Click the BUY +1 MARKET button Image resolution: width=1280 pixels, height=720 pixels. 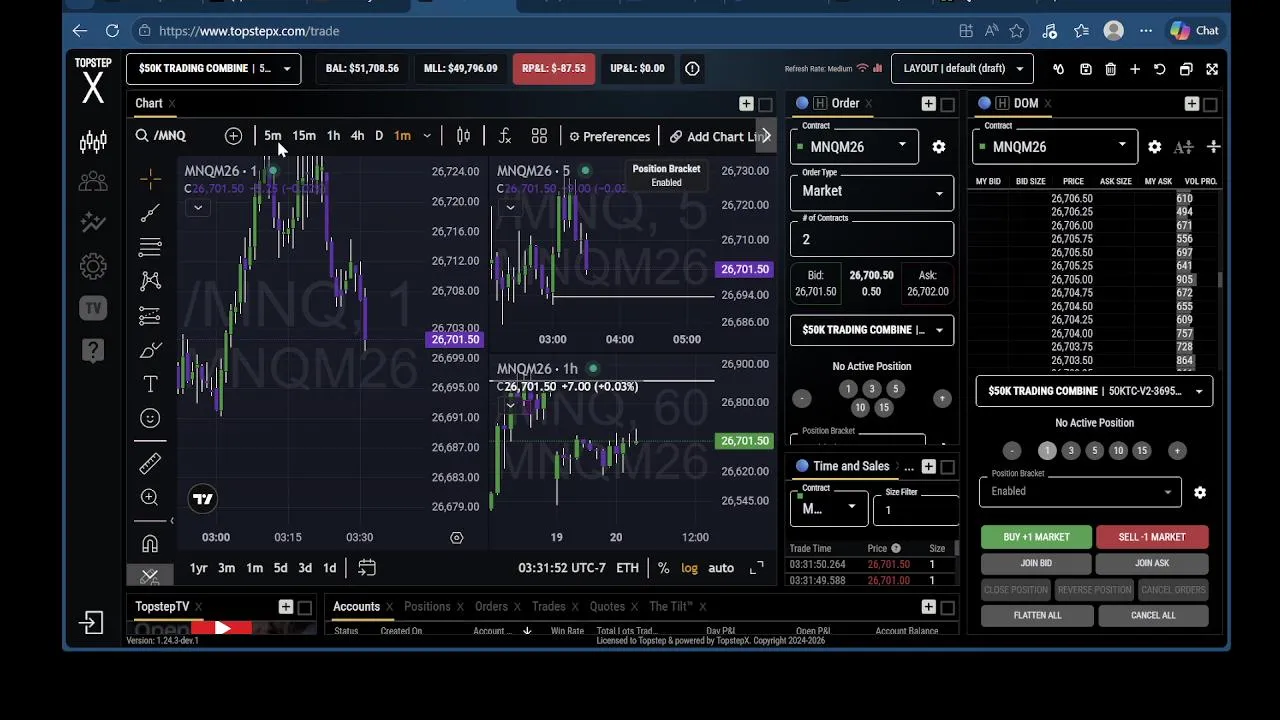pyautogui.click(x=1036, y=537)
